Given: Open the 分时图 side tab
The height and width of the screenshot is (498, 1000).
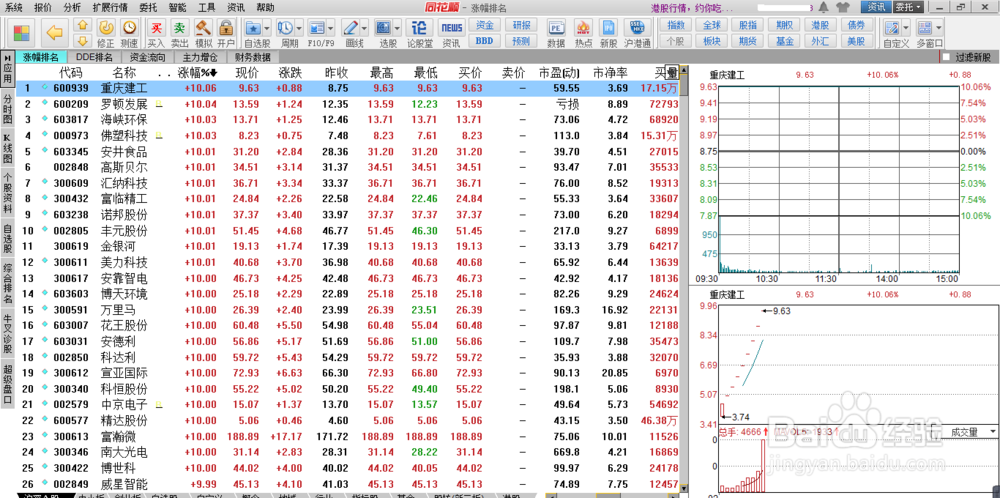Looking at the screenshot, I should (8, 109).
